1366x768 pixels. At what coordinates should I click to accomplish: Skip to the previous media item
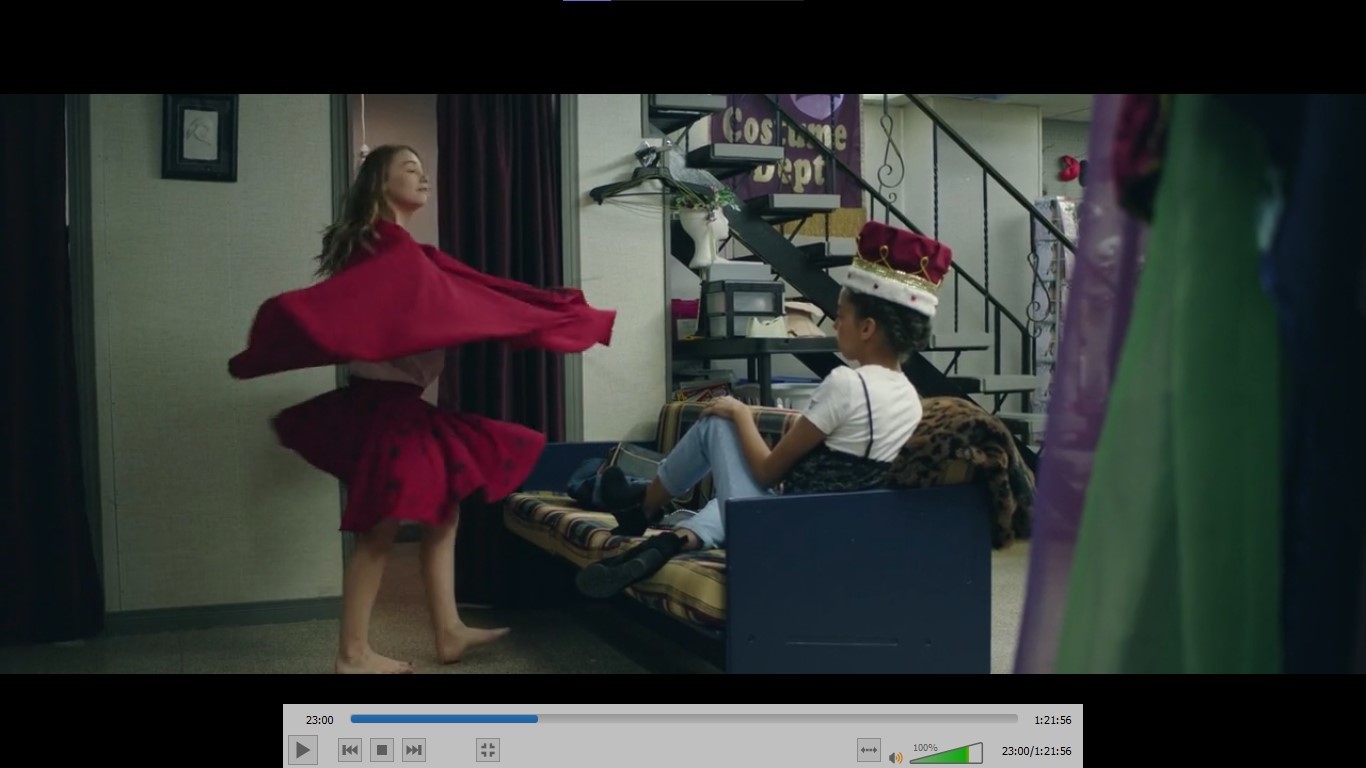[349, 750]
